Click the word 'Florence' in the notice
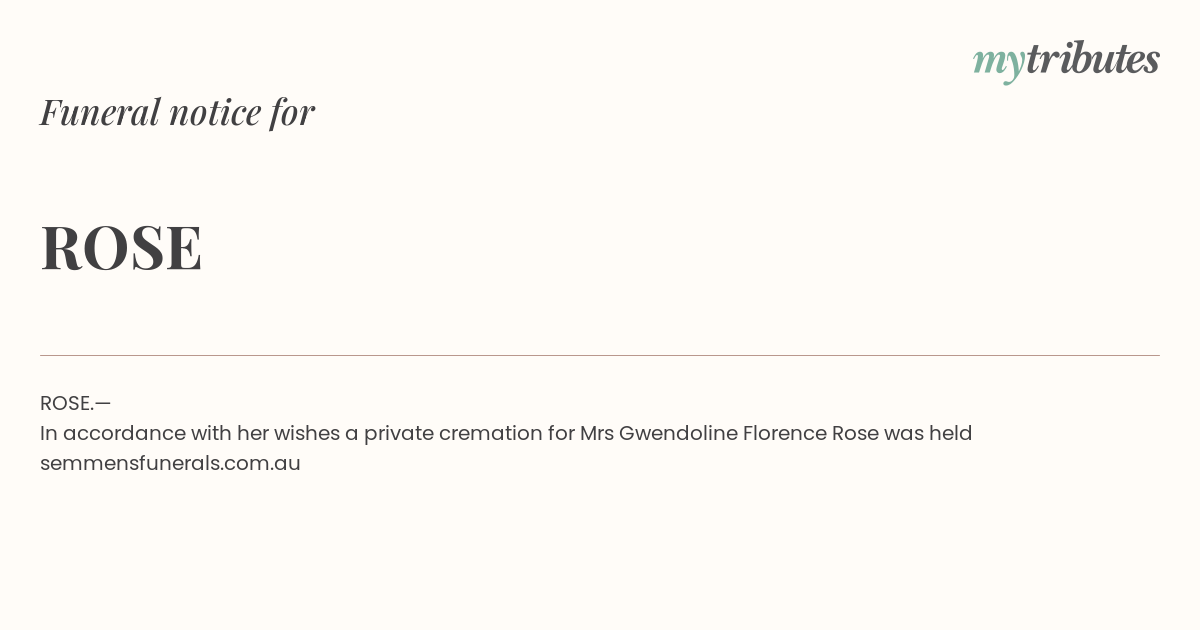Image resolution: width=1200 pixels, height=630 pixels. (x=785, y=433)
